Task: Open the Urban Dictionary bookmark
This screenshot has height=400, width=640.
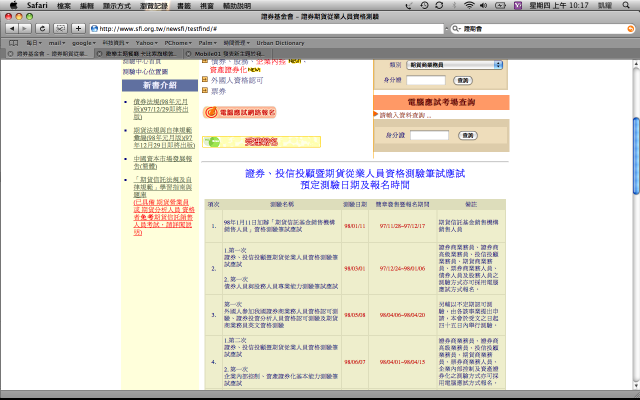Action: tap(280, 43)
